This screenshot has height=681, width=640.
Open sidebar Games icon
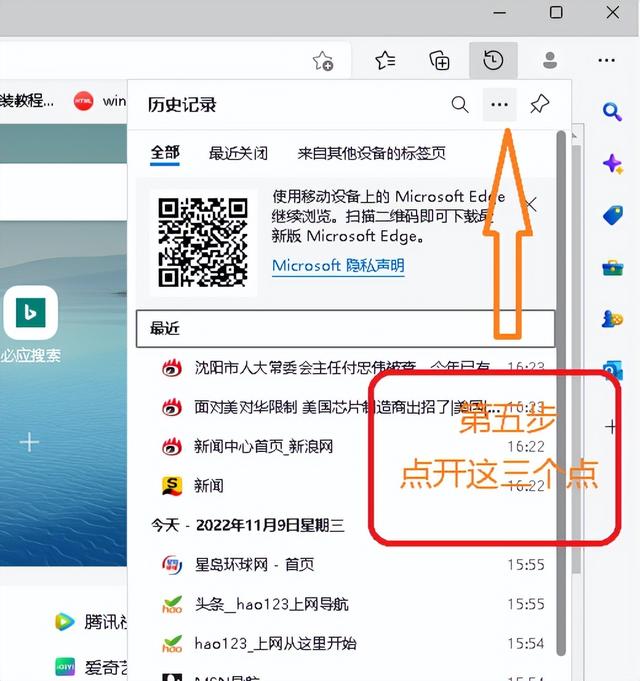pyautogui.click(x=612, y=319)
